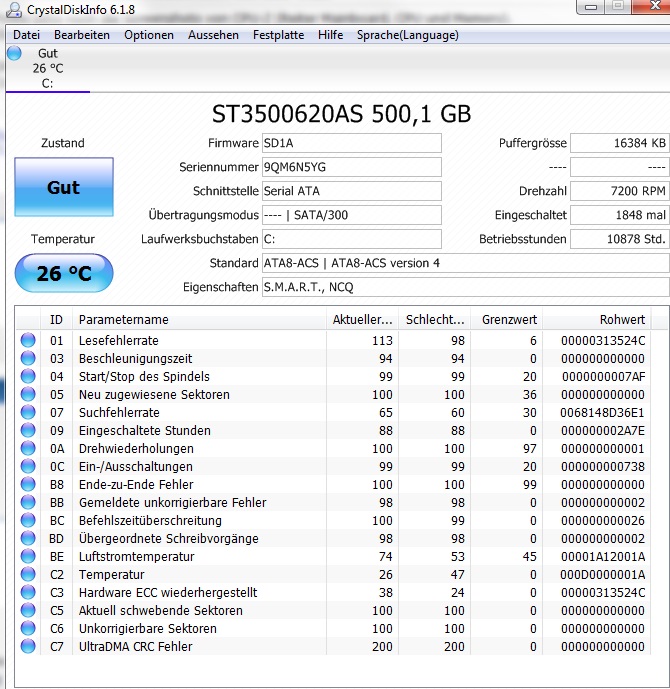Select the C: drive status orb

click(x=14, y=54)
